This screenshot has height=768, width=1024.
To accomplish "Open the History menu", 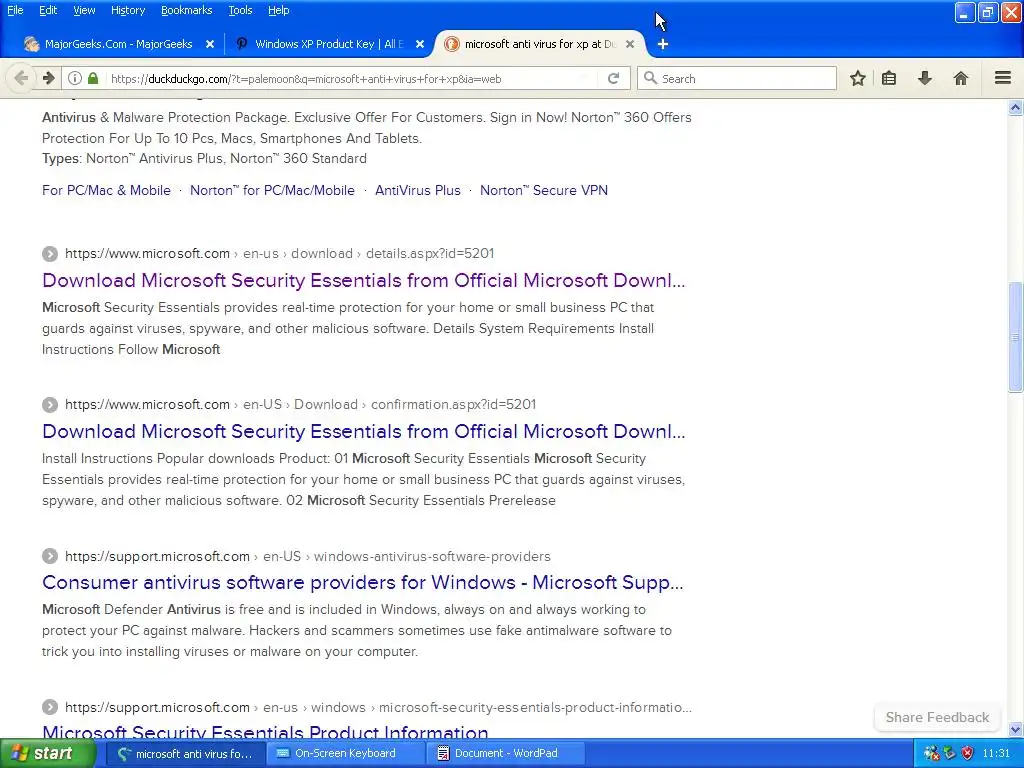I will [x=127, y=10].
